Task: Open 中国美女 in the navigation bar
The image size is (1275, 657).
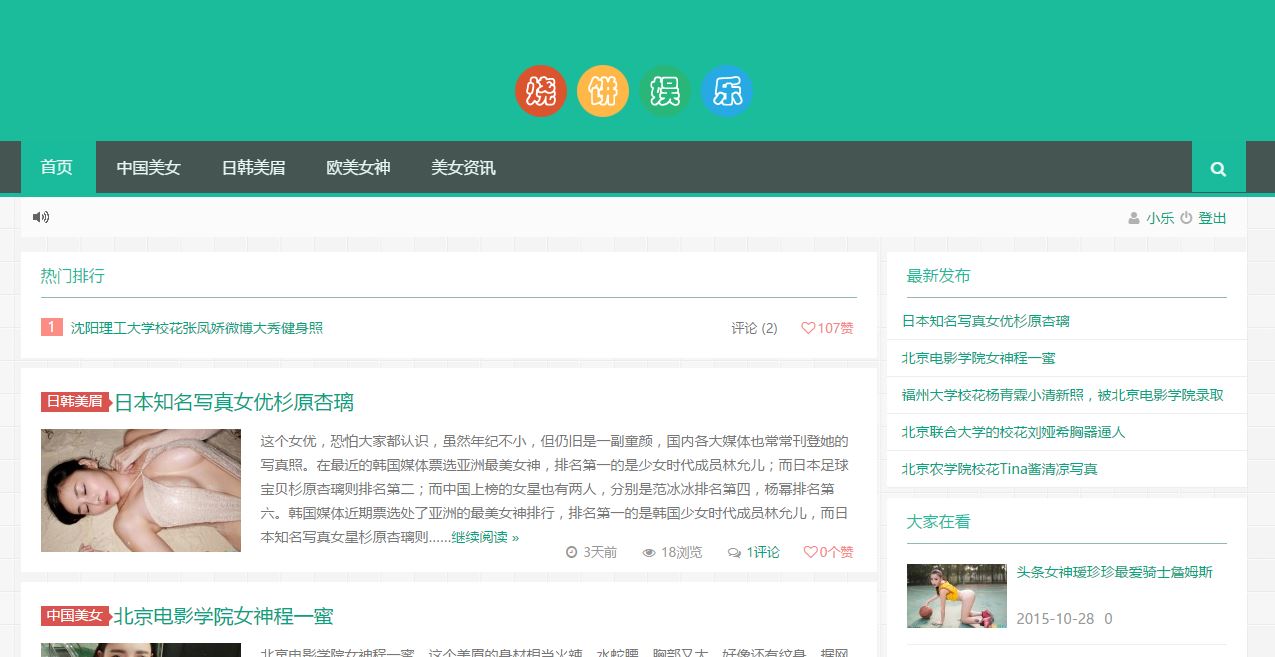Action: (148, 167)
